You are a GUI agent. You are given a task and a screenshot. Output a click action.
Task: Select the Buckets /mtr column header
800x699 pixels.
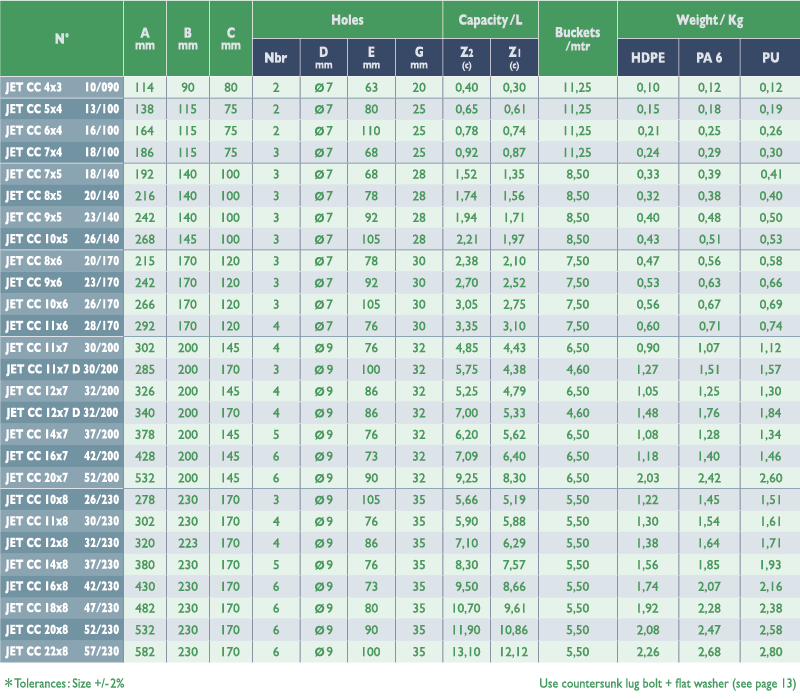(x=577, y=39)
